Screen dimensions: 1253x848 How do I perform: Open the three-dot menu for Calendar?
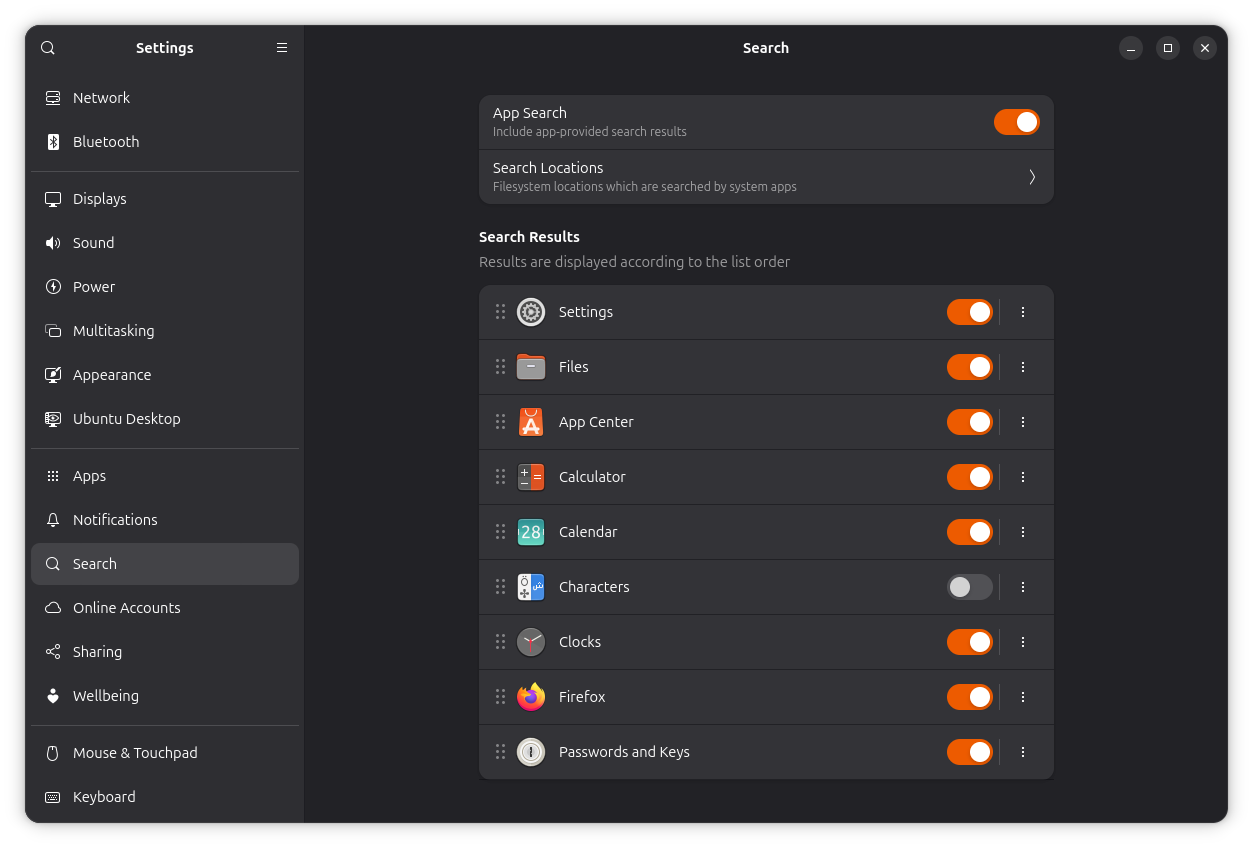[x=1023, y=532]
